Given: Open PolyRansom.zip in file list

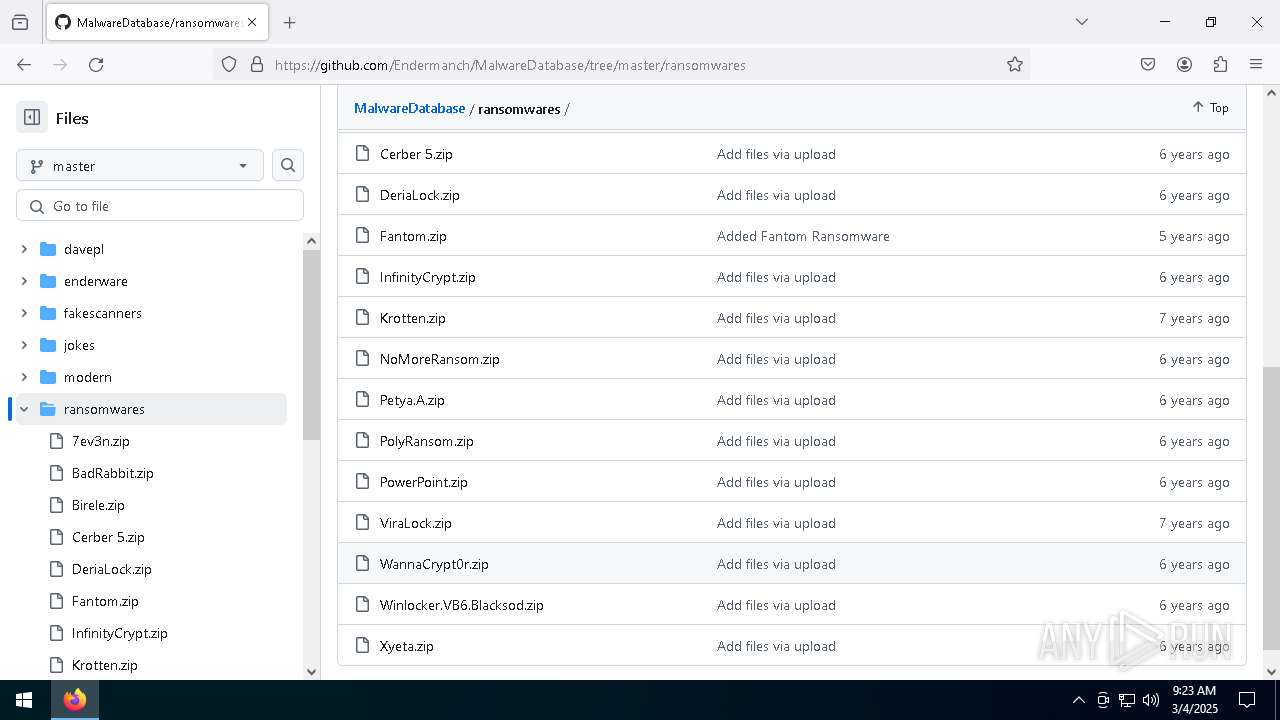Looking at the screenshot, I should coord(427,441).
